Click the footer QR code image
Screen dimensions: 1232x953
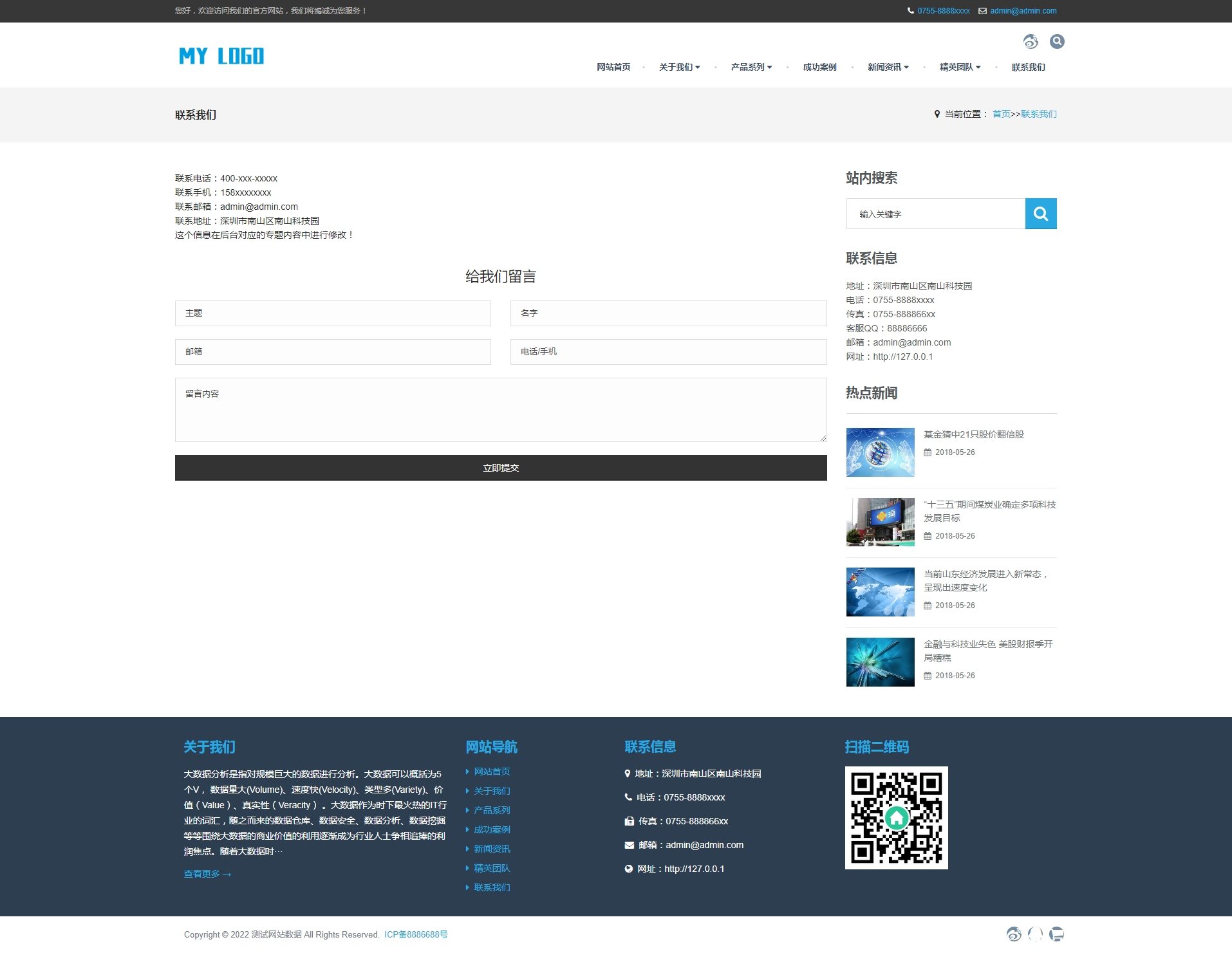(896, 818)
